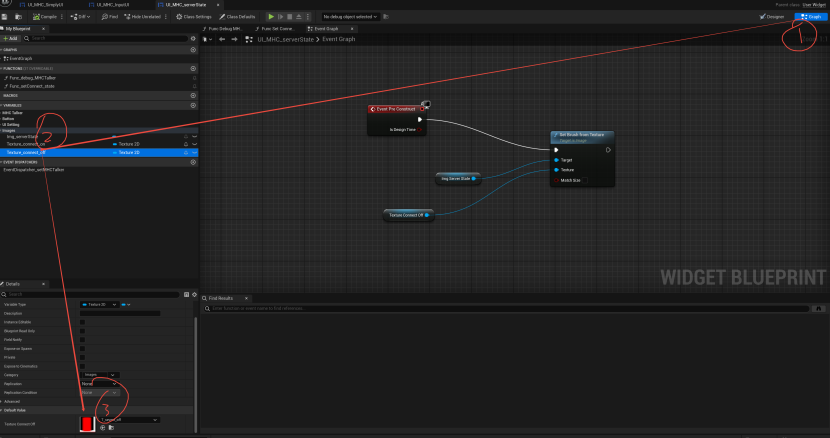Switch to Designer mode
This screenshot has height=438, width=830.
point(773,17)
